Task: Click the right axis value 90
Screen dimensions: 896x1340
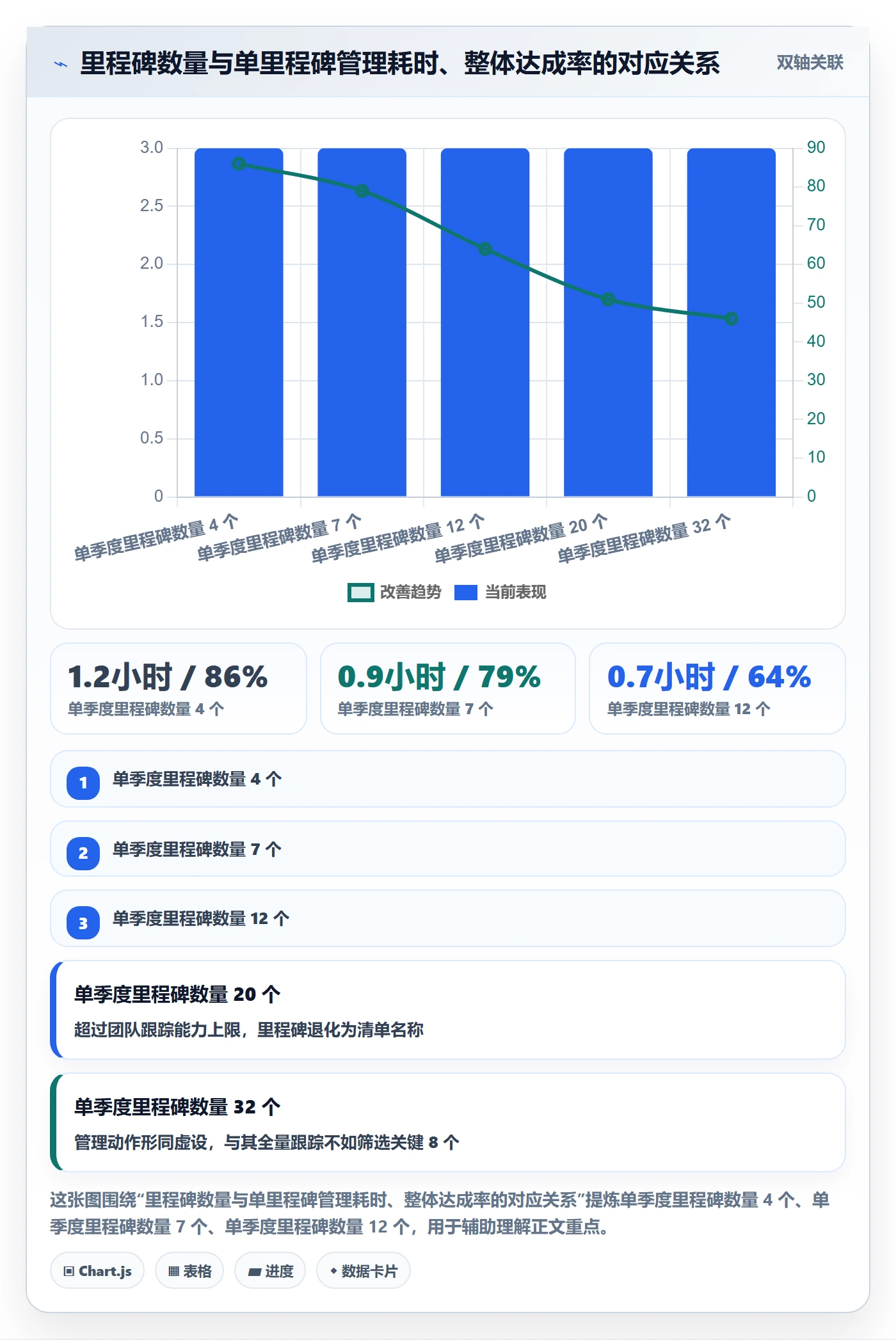Action: point(816,147)
